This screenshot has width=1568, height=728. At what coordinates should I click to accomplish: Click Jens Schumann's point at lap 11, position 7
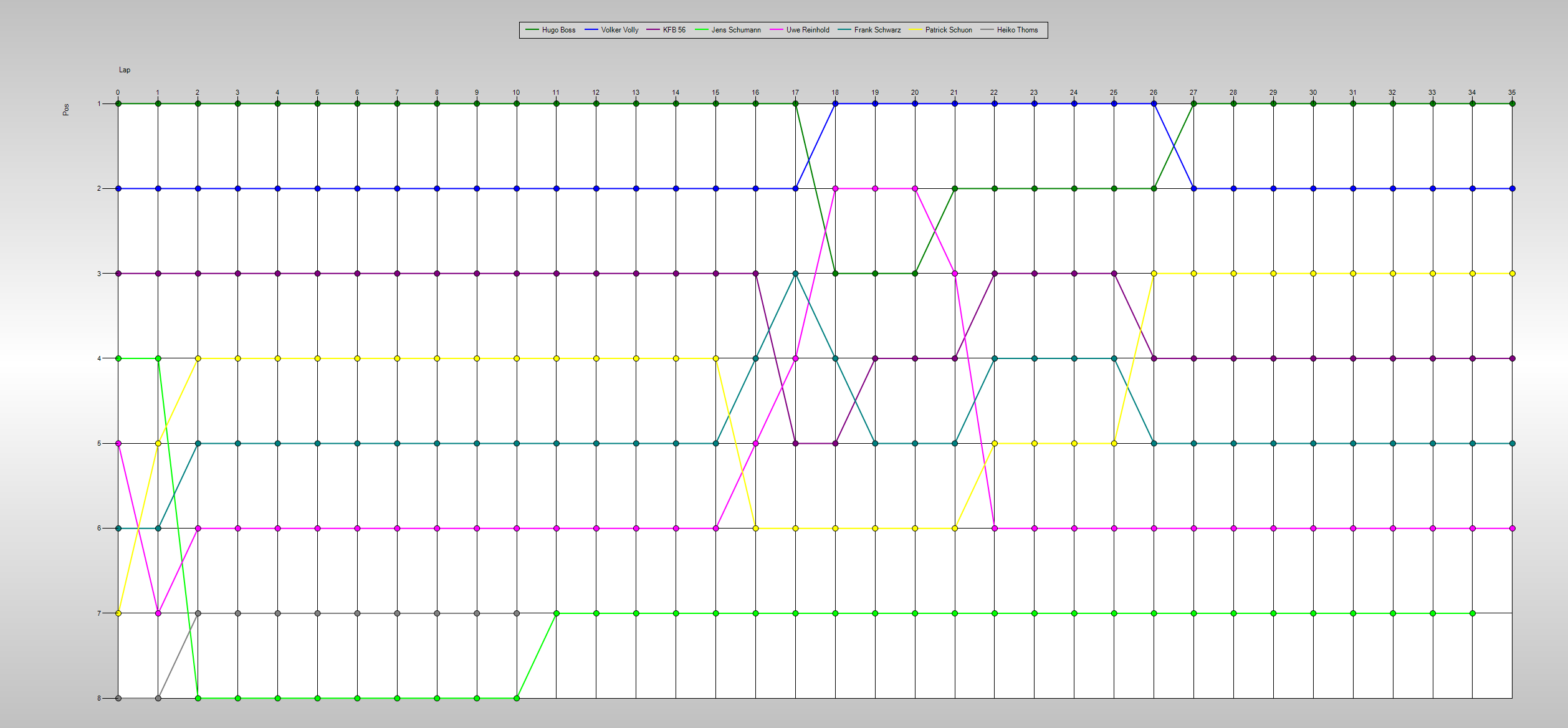(557, 613)
